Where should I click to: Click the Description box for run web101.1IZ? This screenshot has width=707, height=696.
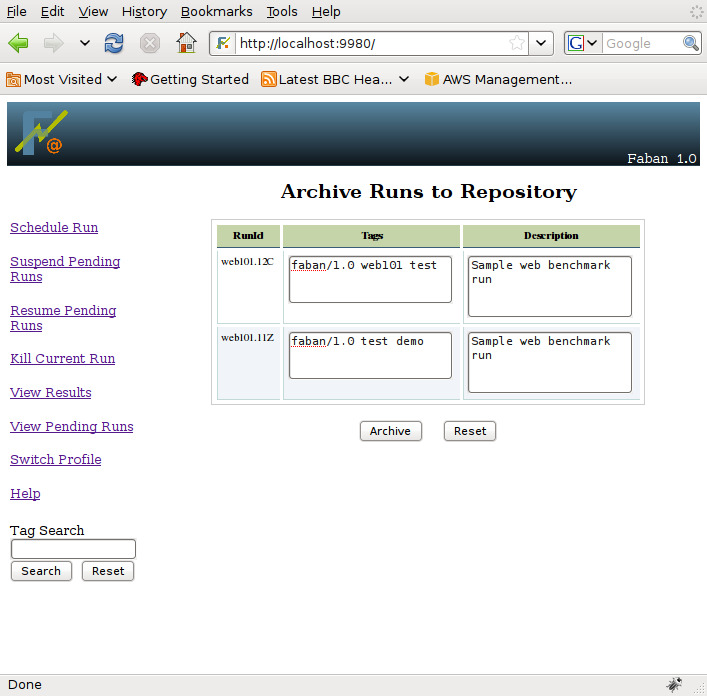tap(550, 362)
